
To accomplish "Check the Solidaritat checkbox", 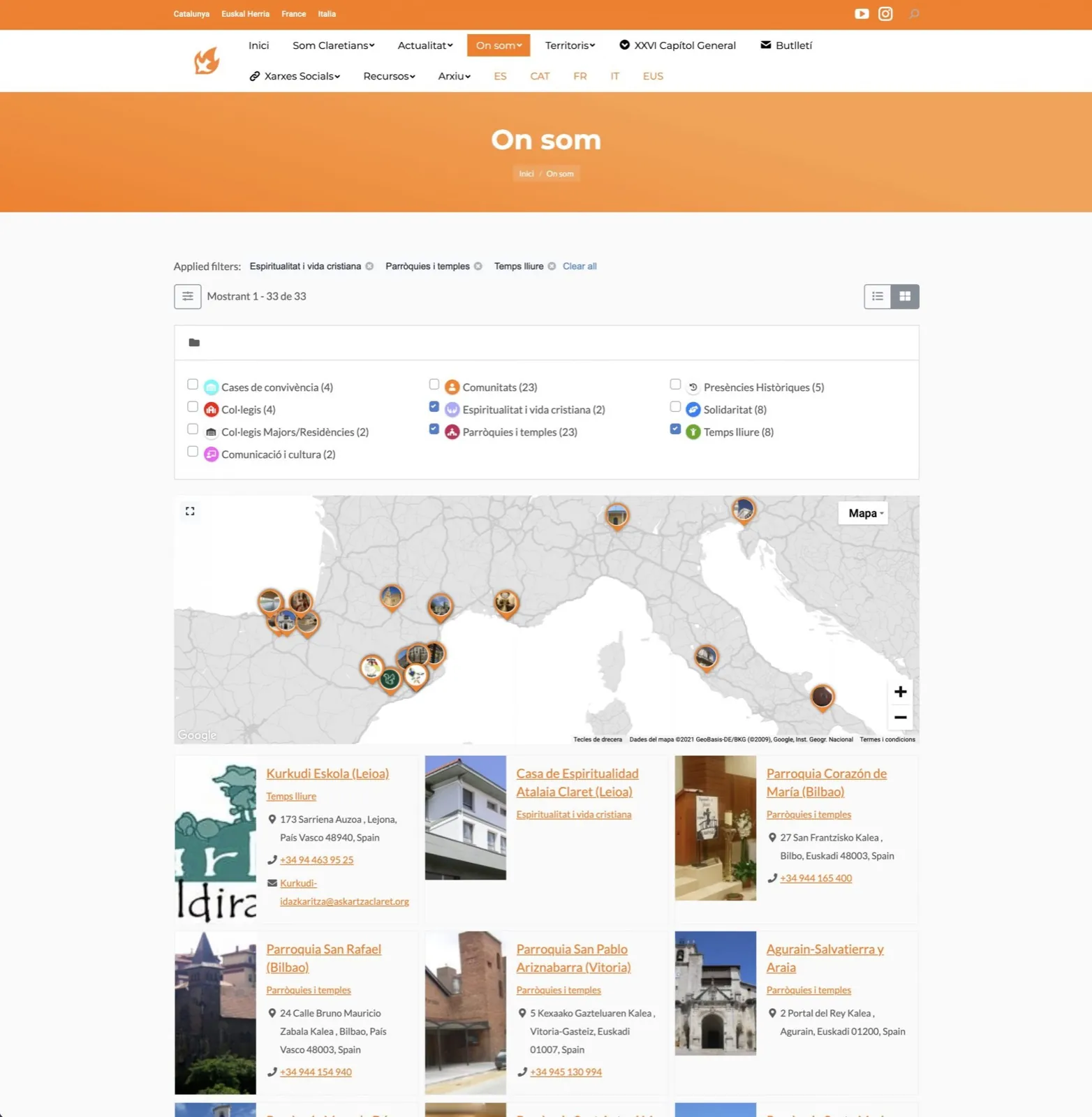I will click(x=675, y=407).
